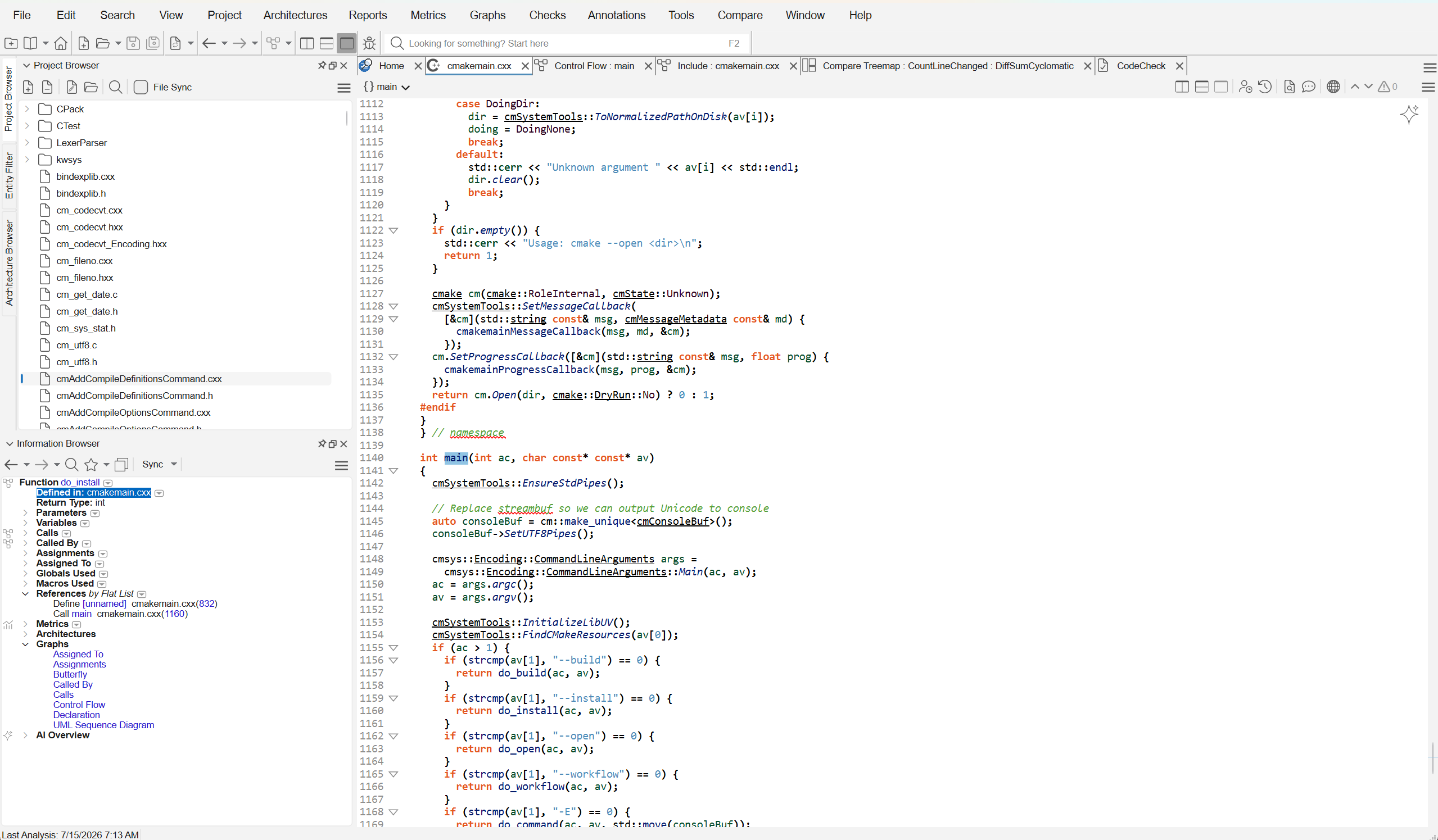Click the bug icon in the main toolbar

tap(370, 43)
